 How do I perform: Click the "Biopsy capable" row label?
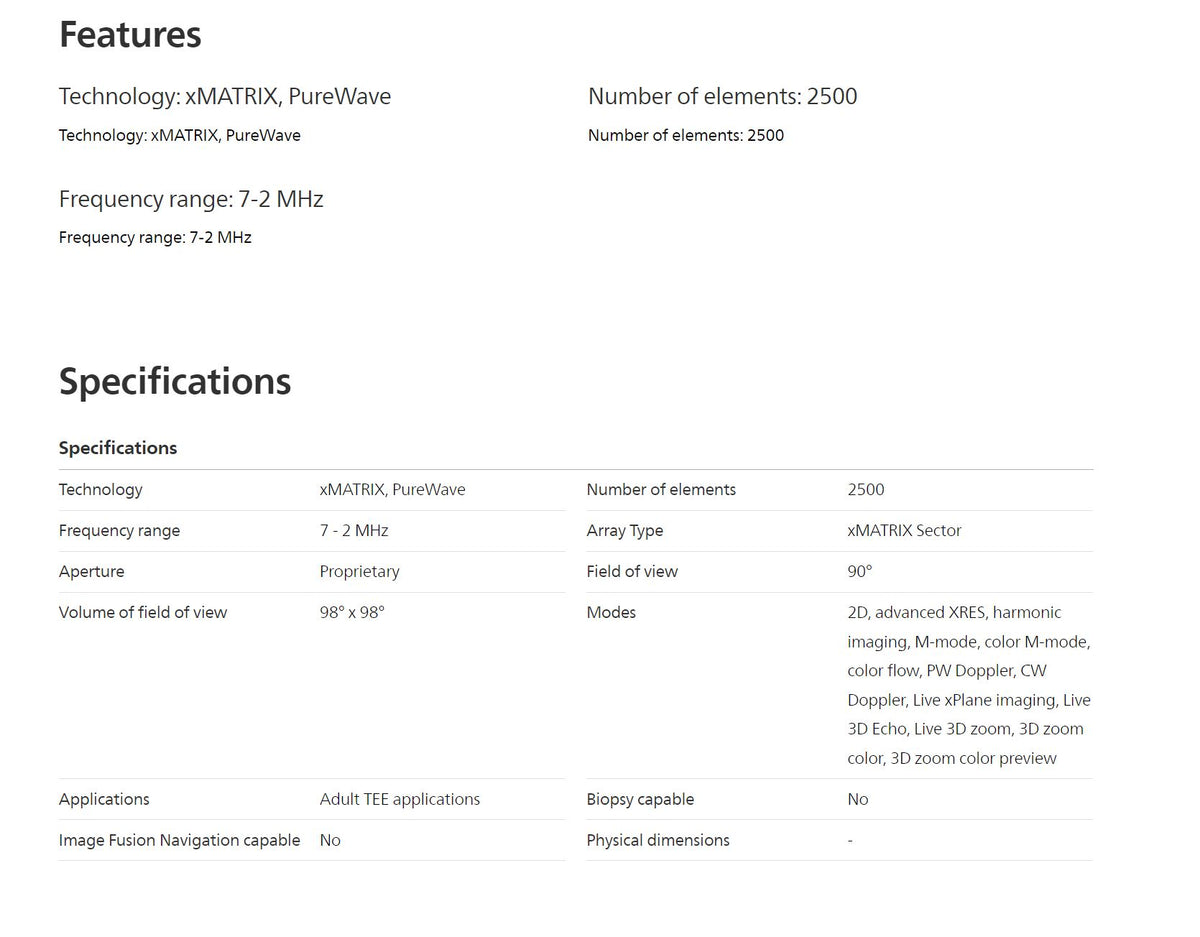[x=640, y=800]
